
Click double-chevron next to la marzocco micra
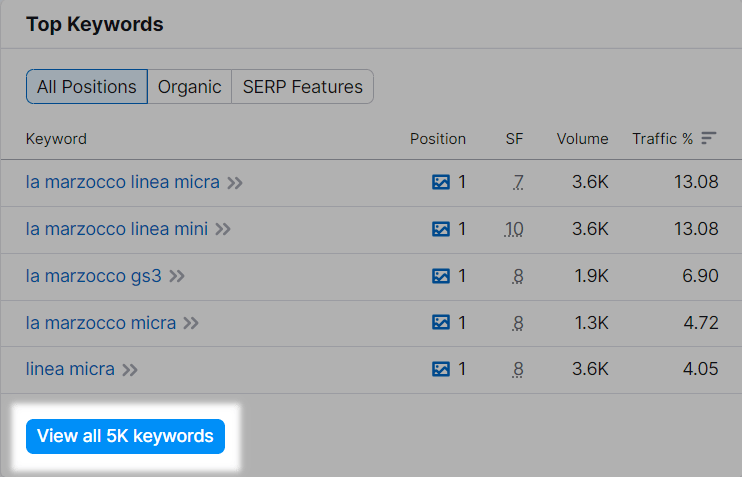point(191,323)
